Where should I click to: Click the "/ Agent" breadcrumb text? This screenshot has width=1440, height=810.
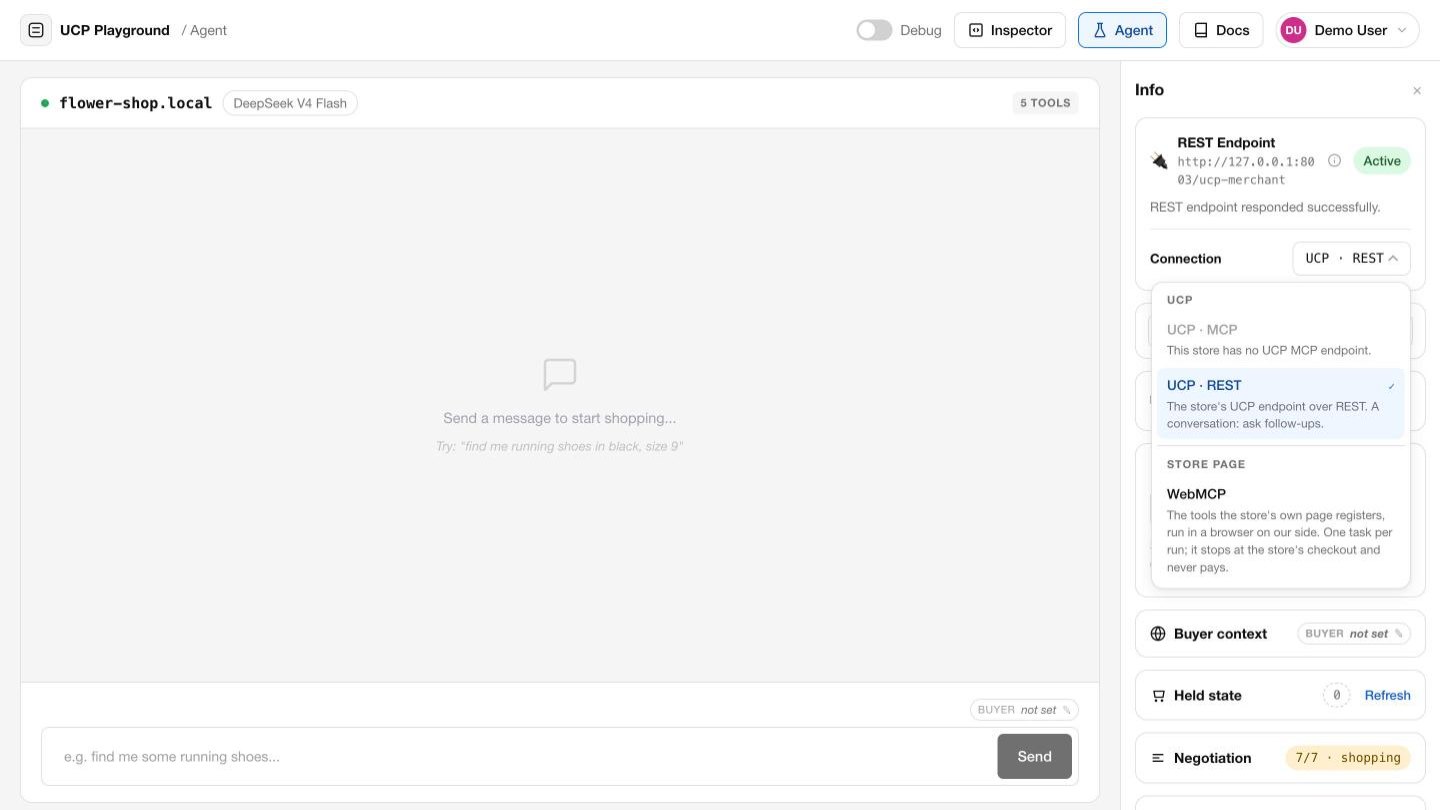pos(204,30)
